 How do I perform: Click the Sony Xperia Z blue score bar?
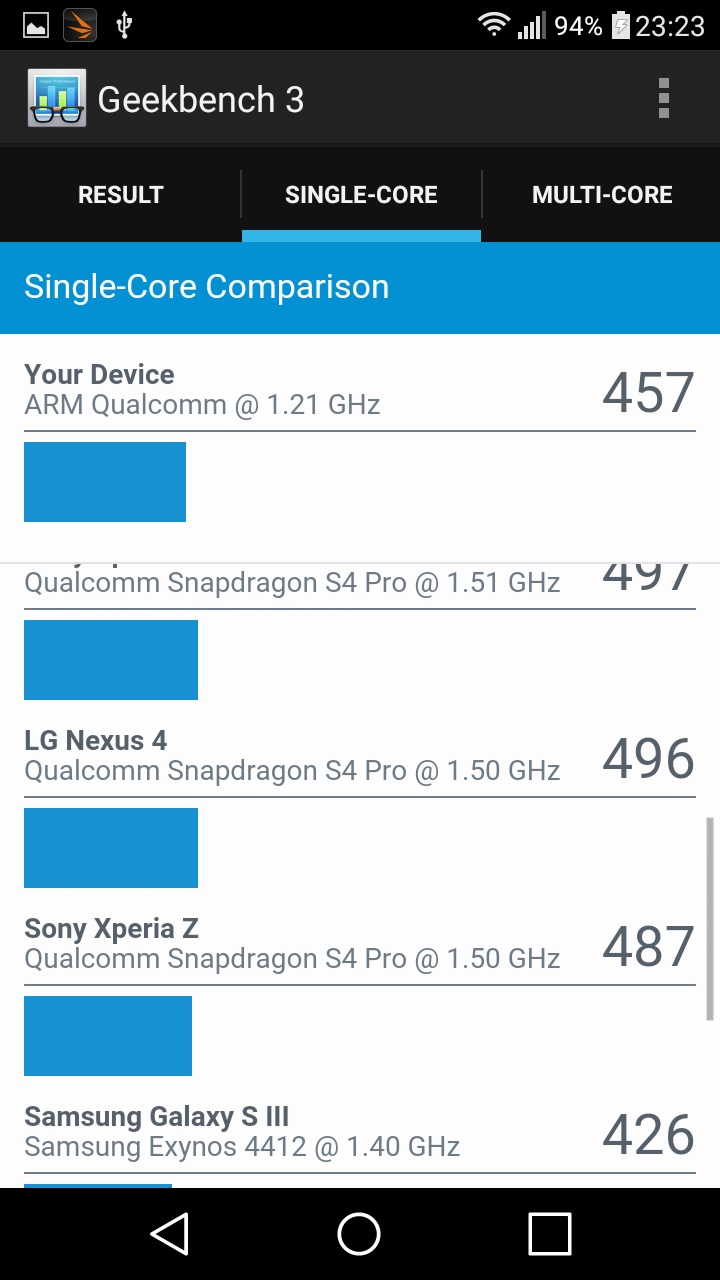point(108,1036)
